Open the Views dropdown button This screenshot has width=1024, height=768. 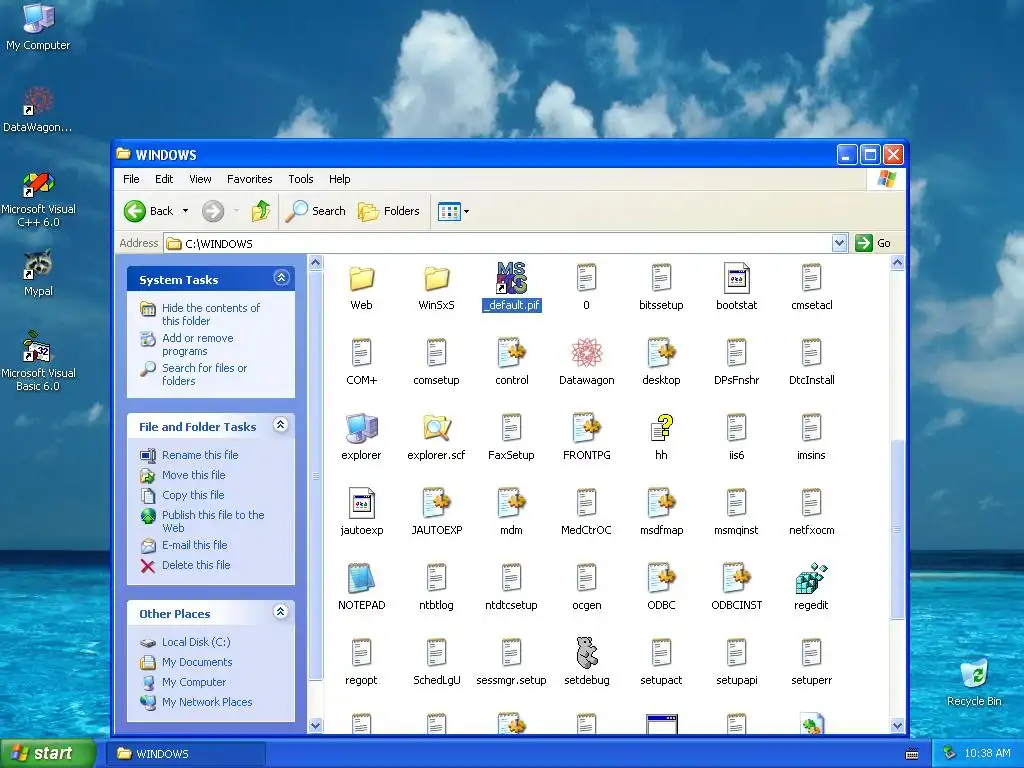pyautogui.click(x=453, y=211)
